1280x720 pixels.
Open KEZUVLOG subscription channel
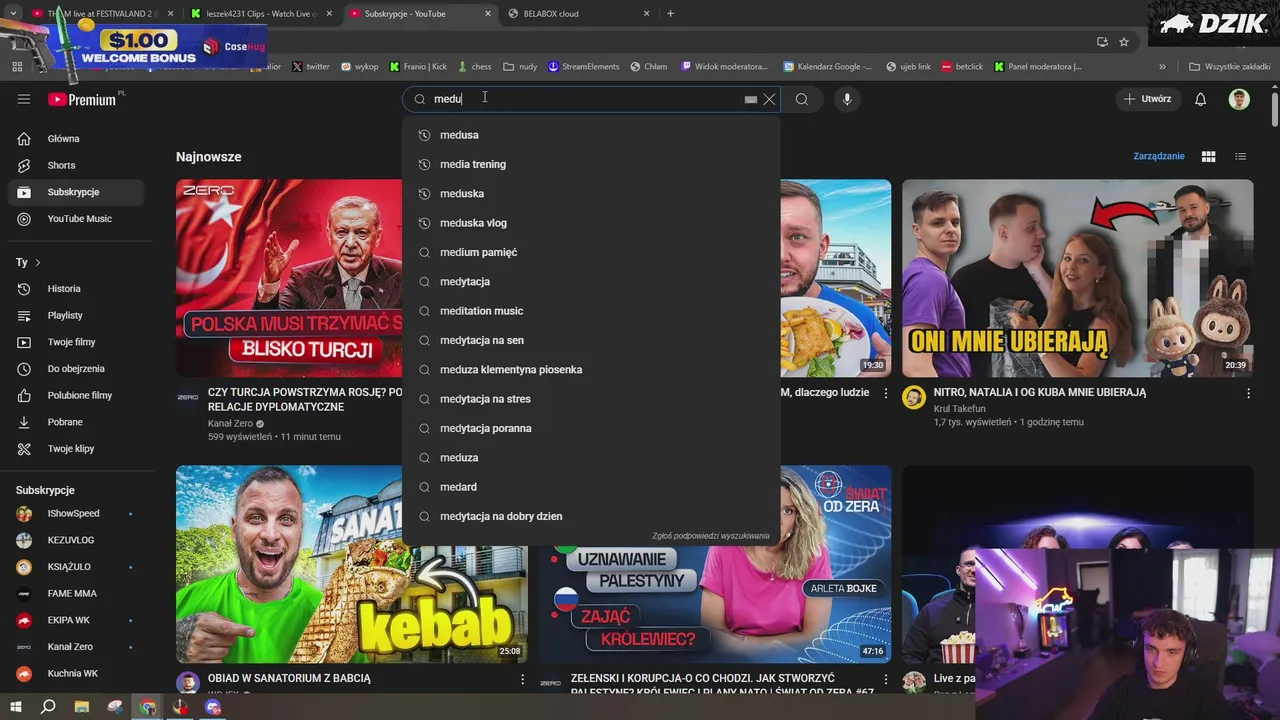(77, 540)
